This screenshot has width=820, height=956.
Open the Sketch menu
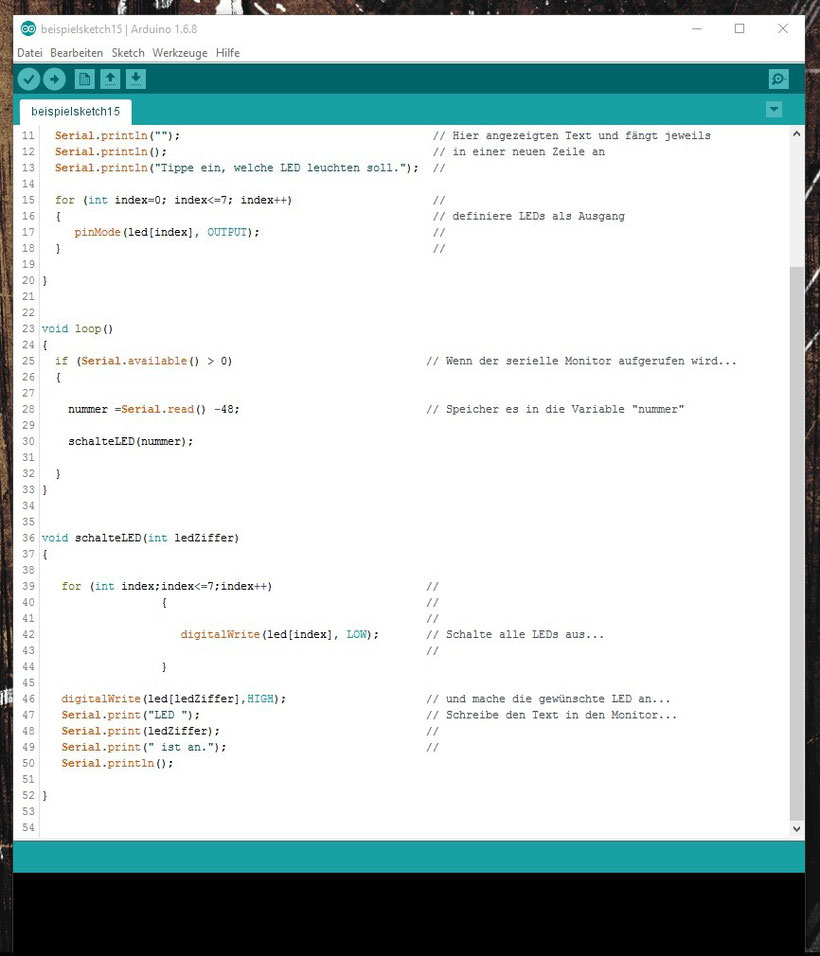click(x=128, y=53)
